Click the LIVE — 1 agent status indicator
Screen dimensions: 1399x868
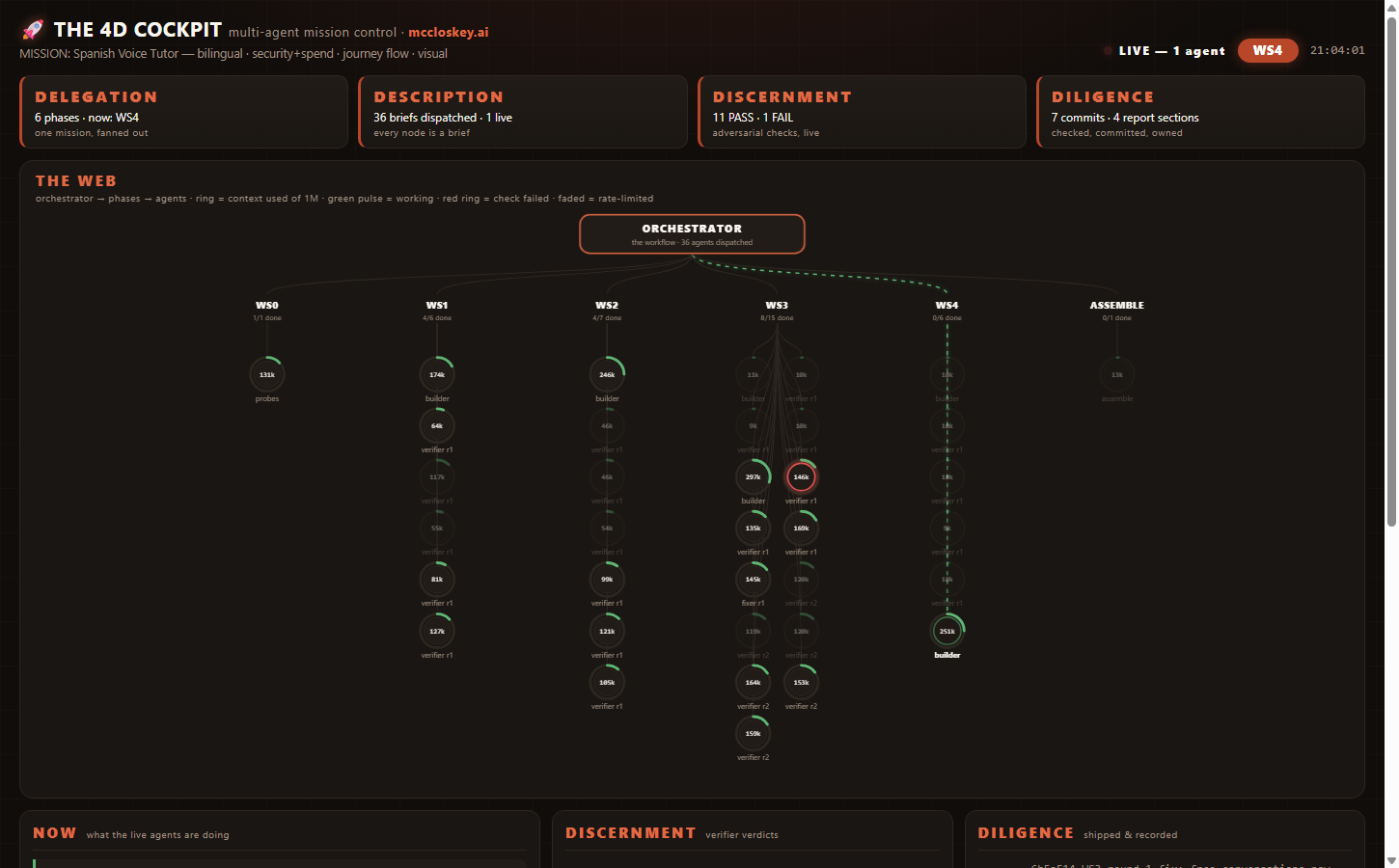1165,51
